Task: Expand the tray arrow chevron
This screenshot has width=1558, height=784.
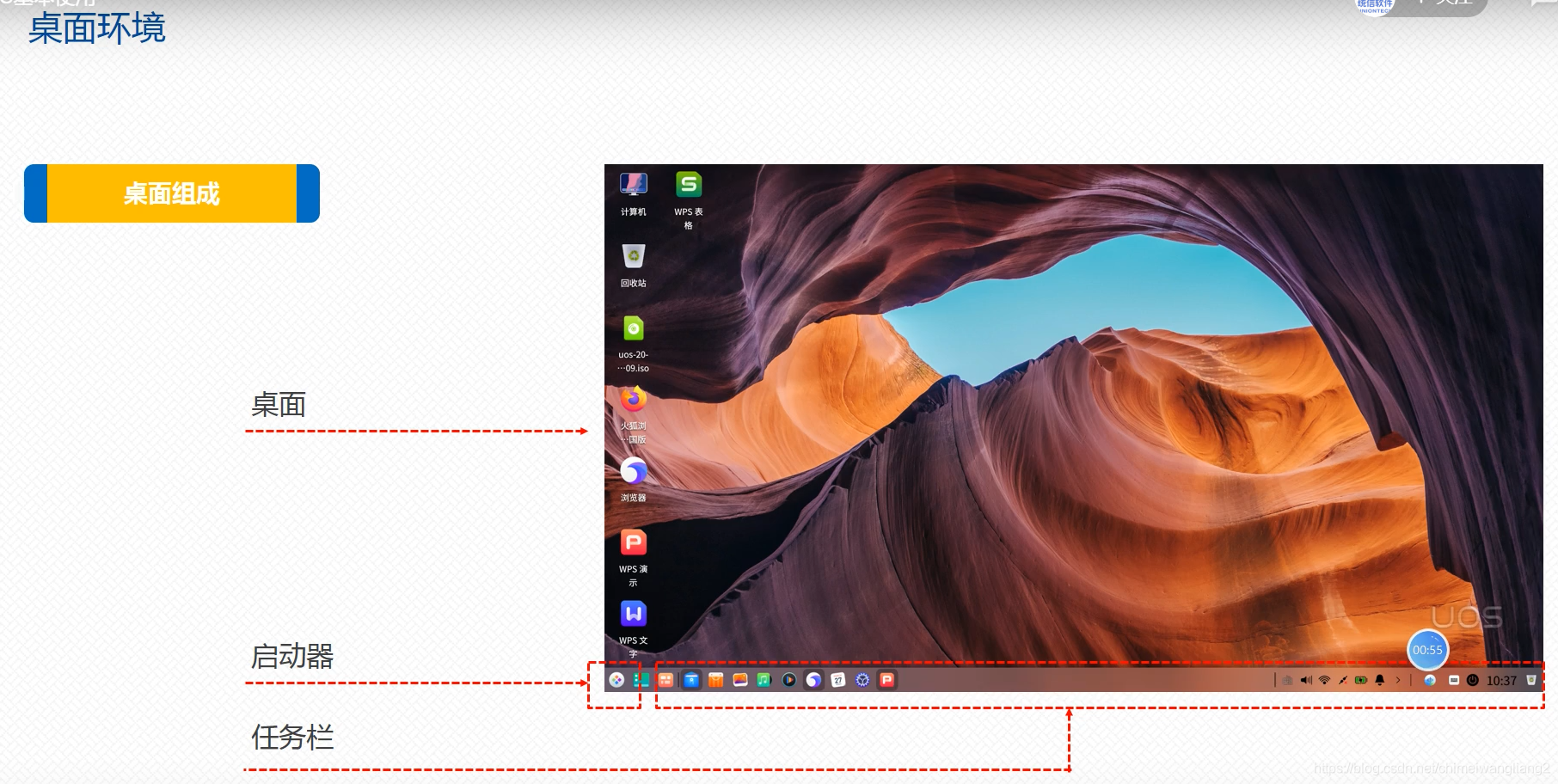Action: [x=1398, y=680]
